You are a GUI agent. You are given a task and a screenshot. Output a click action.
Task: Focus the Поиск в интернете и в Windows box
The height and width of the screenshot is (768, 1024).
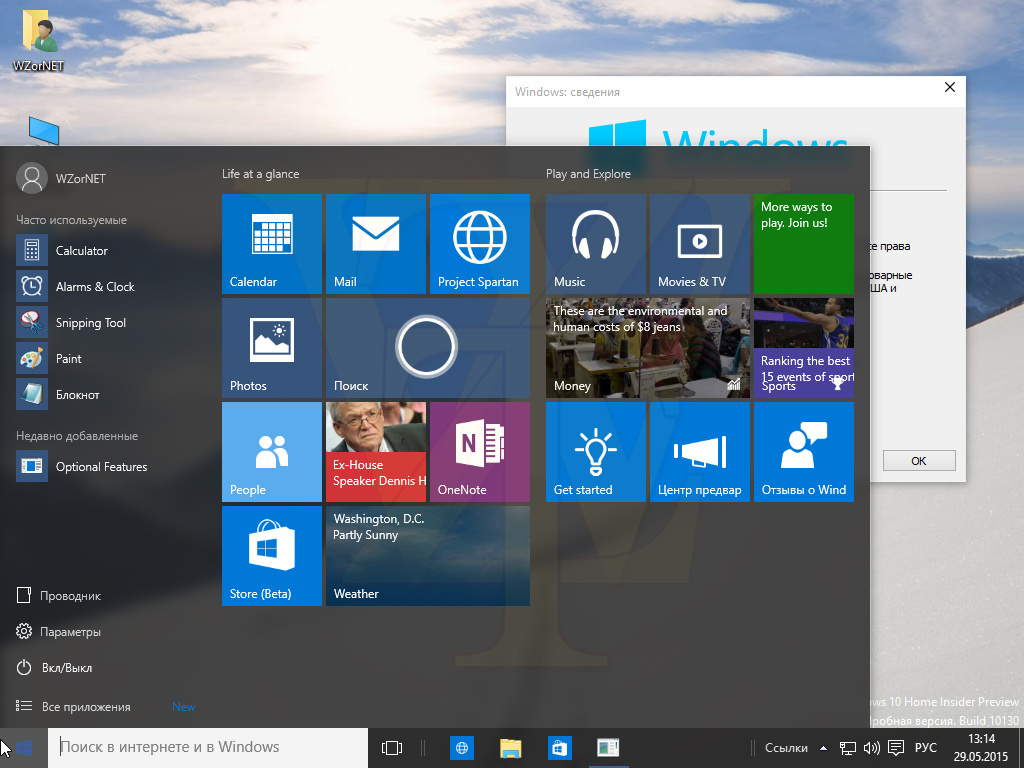(208, 748)
